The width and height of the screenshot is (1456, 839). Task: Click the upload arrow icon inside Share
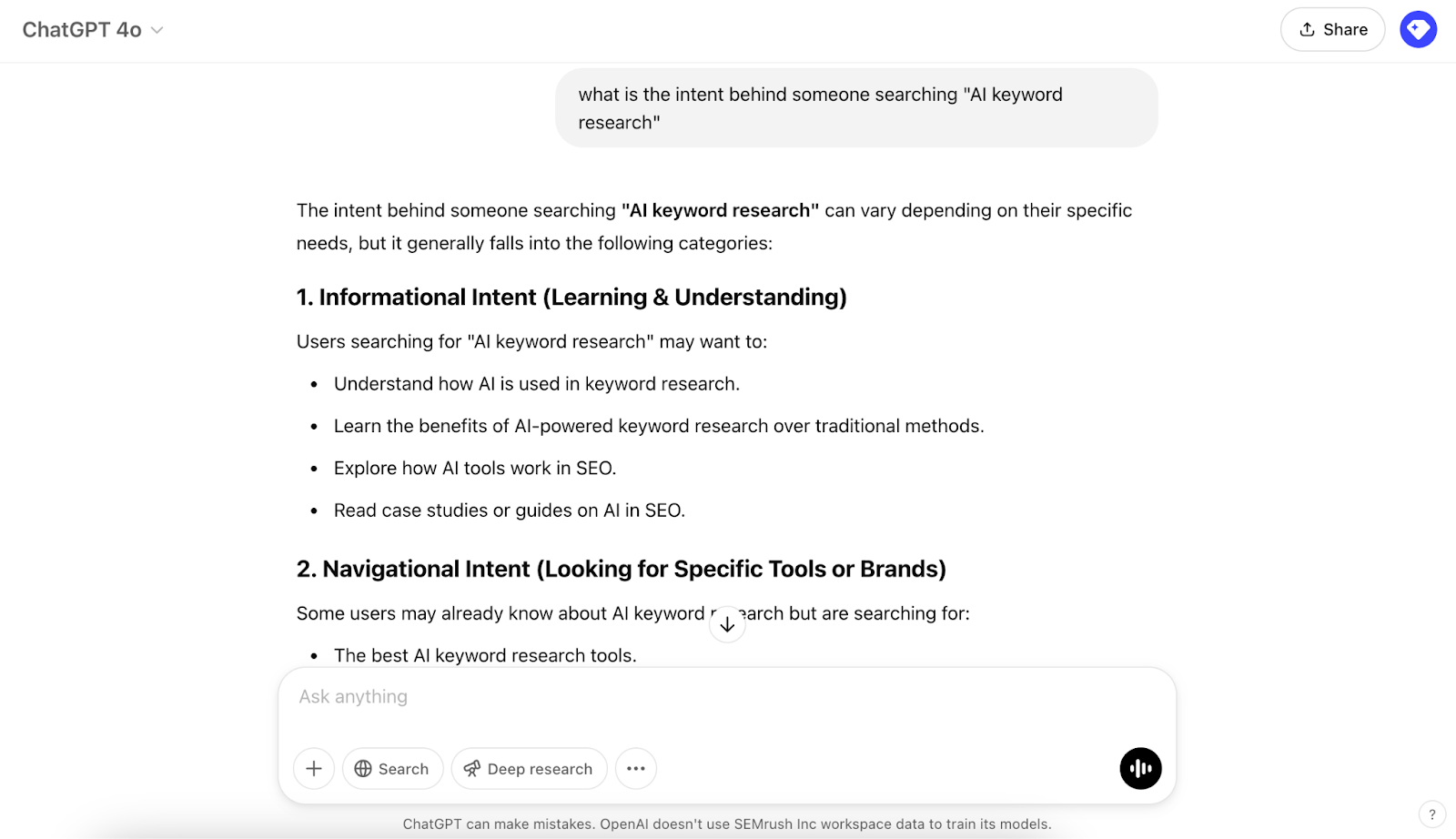(1305, 29)
